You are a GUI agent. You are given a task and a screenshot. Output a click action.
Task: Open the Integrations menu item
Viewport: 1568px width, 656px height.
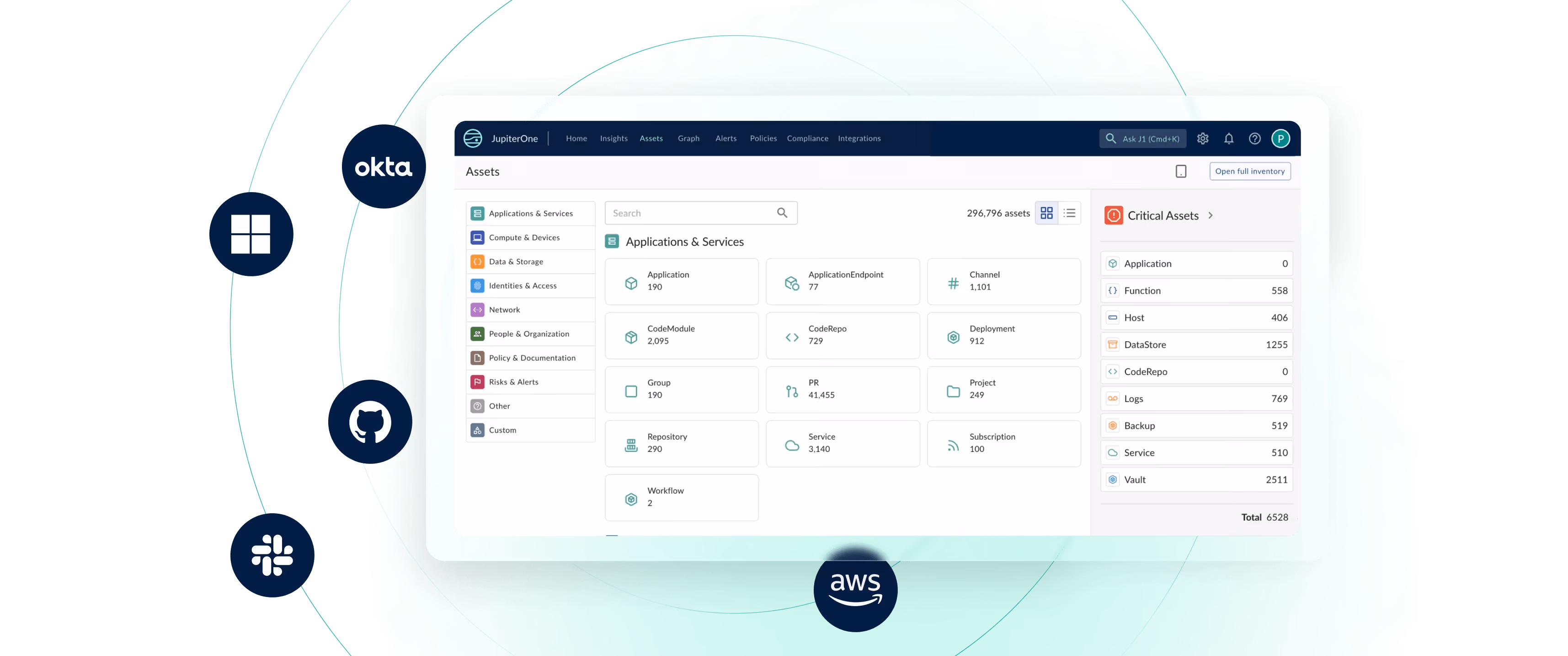tap(859, 138)
